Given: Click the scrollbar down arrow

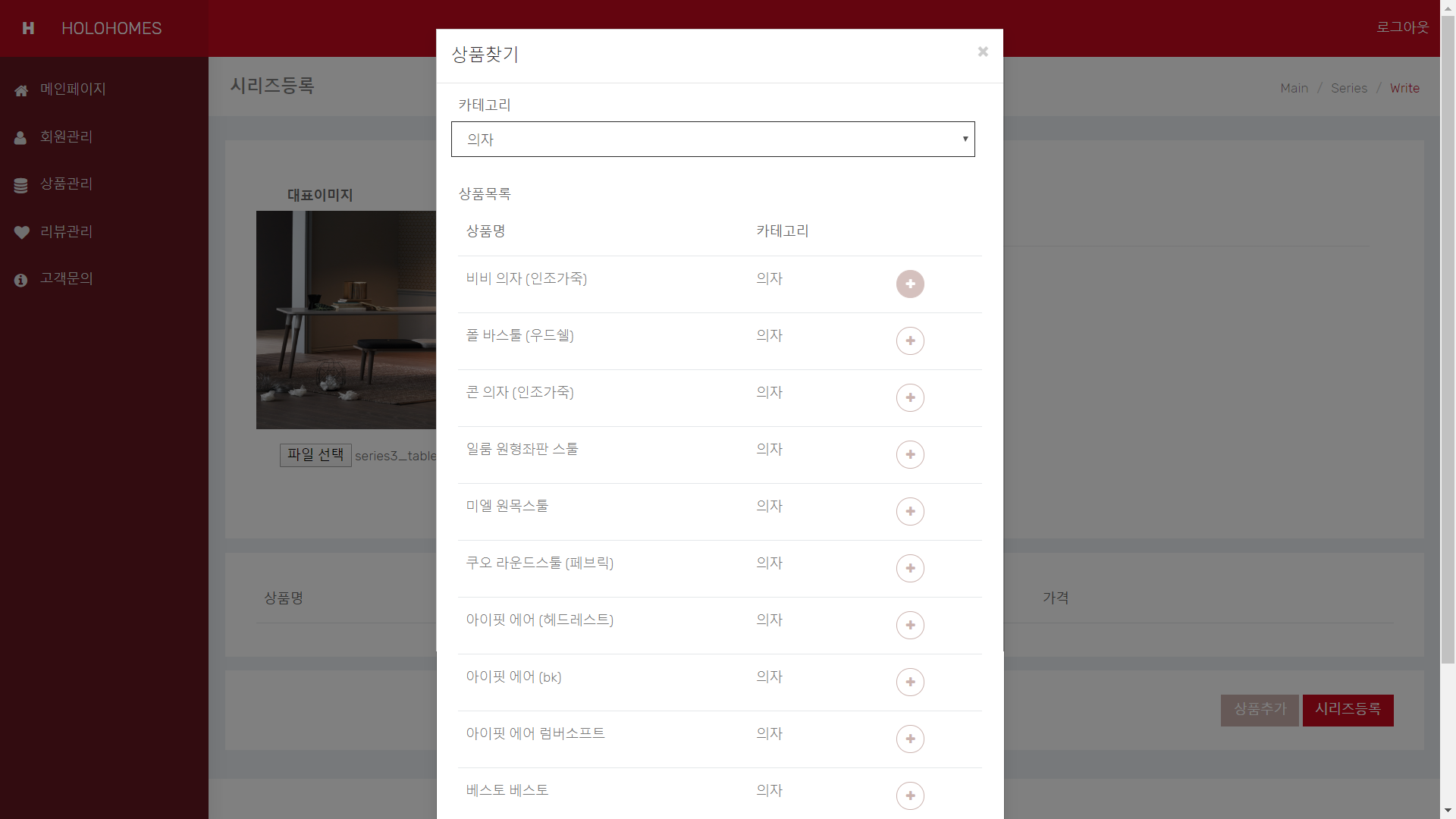Looking at the screenshot, I should (1447, 810).
